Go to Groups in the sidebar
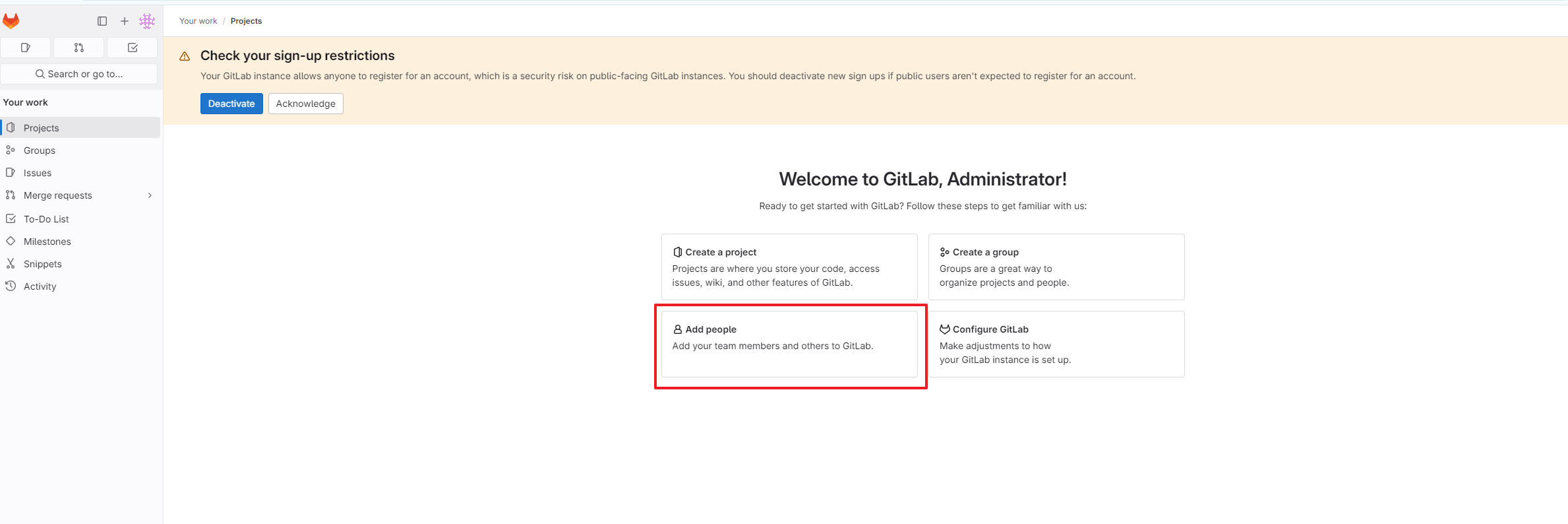The height and width of the screenshot is (524, 1568). tap(80, 150)
